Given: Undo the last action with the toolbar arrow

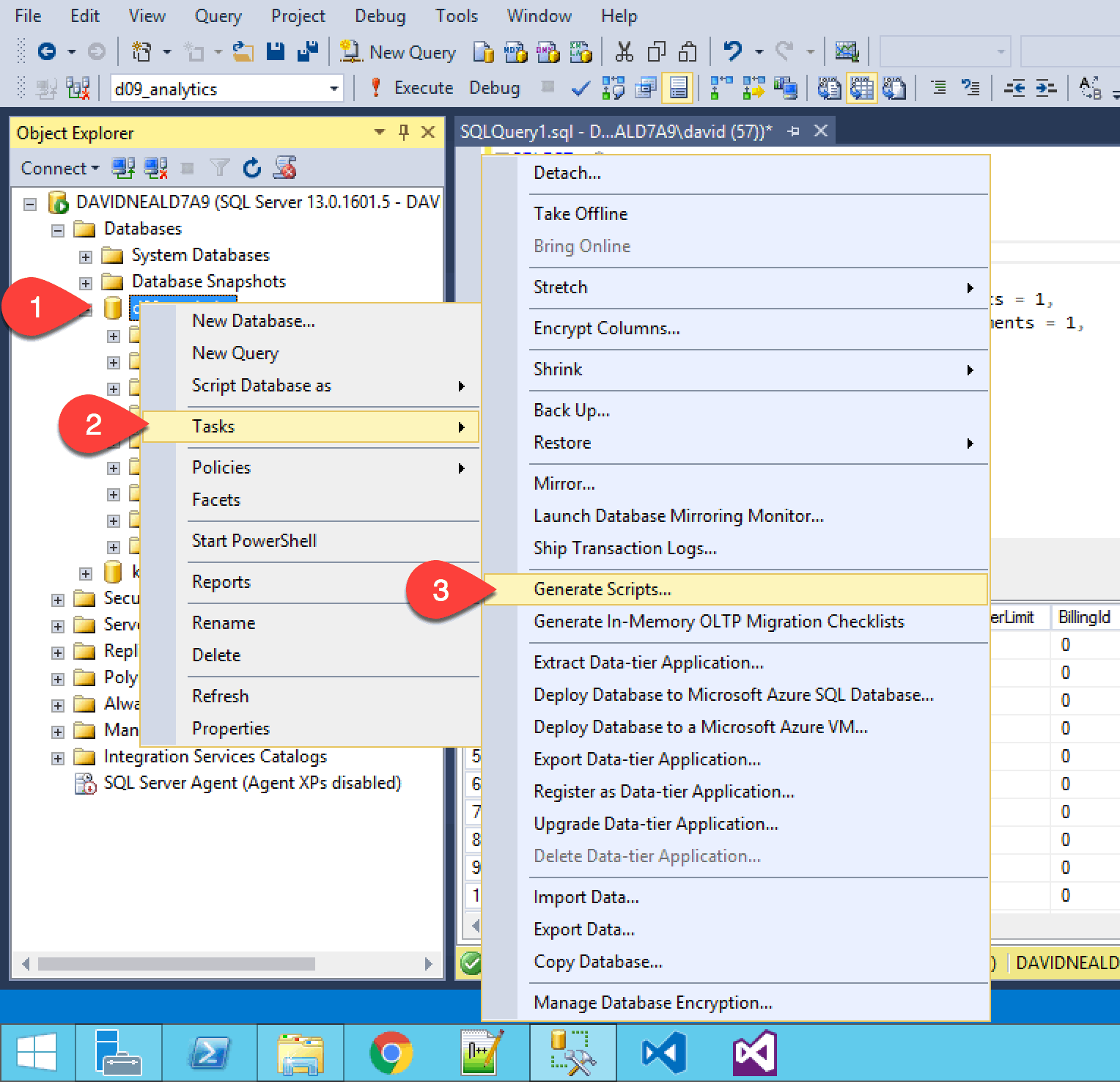Looking at the screenshot, I should coord(732,51).
